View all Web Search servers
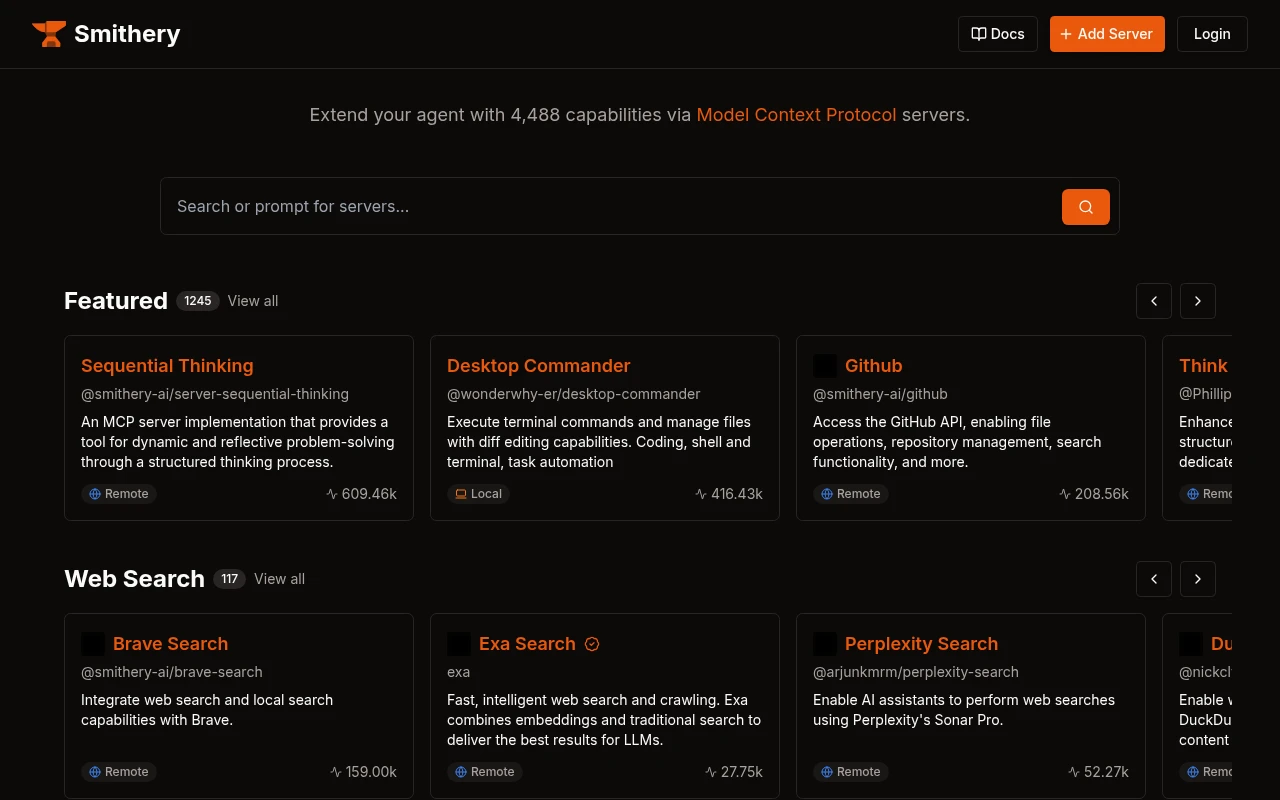This screenshot has width=1280, height=800. click(279, 579)
